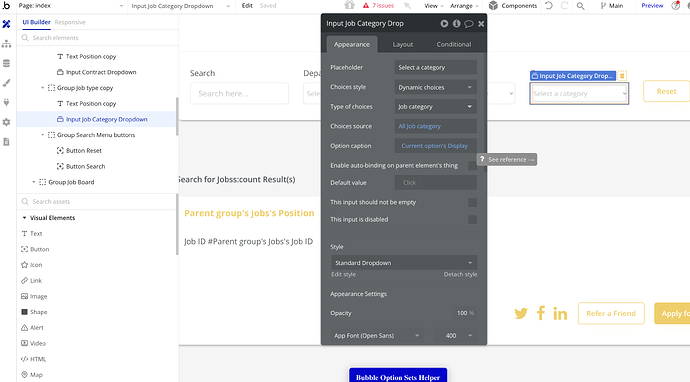Edit the Placeholder text field
Viewport: 690px width, 382px height.
coord(436,67)
